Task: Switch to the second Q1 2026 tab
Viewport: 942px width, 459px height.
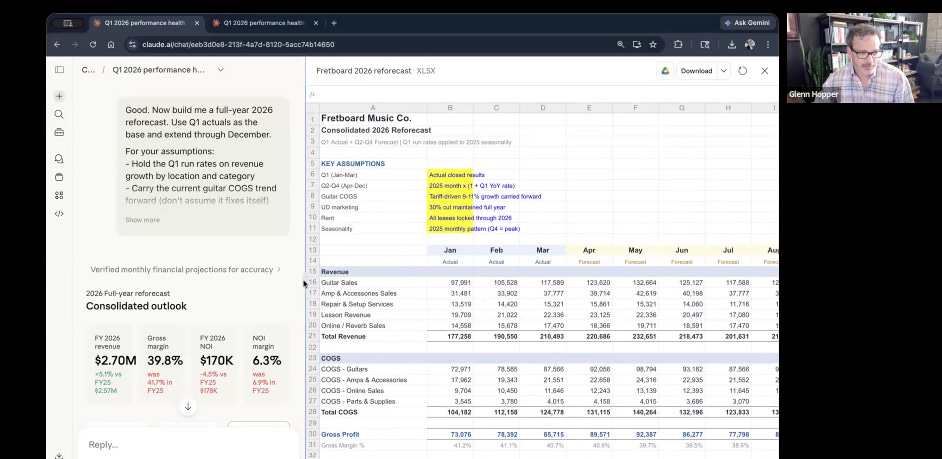Action: 264,23
